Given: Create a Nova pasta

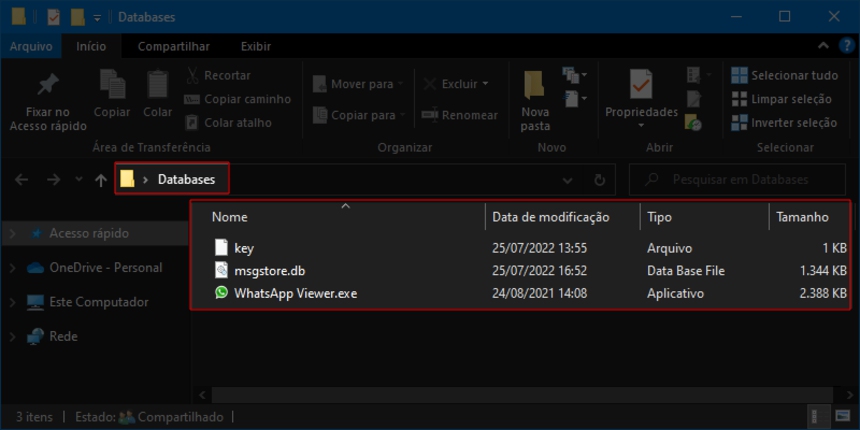Looking at the screenshot, I should point(535,100).
